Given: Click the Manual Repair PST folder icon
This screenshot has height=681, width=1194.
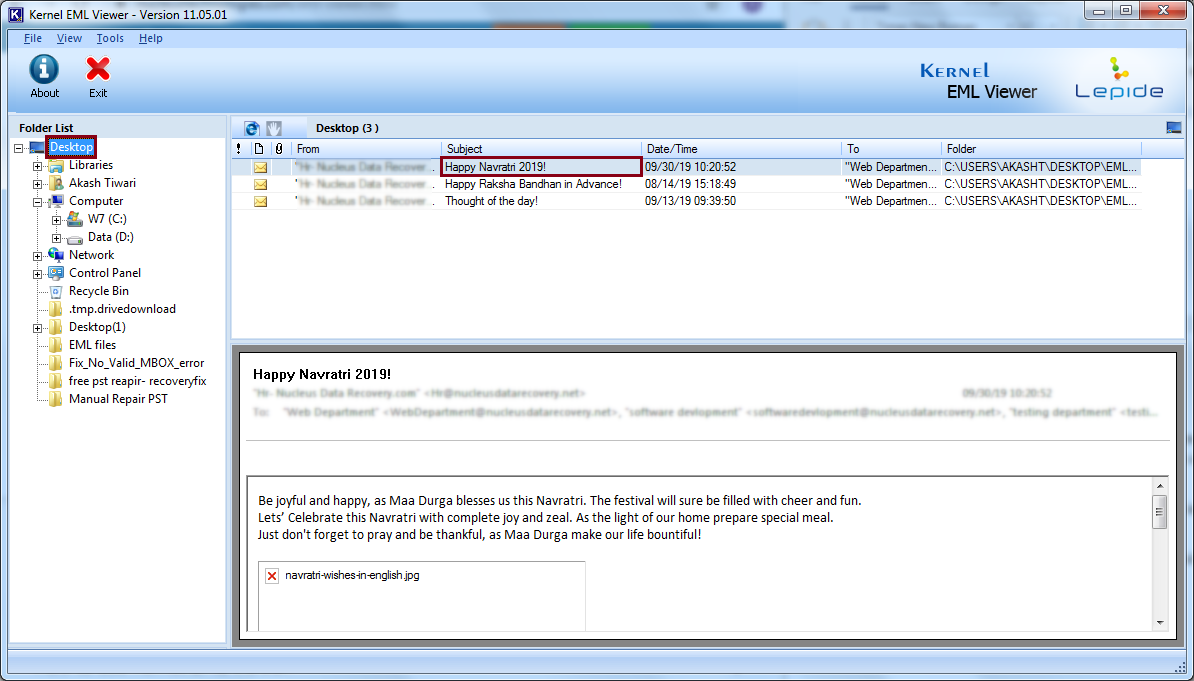Looking at the screenshot, I should [56, 399].
